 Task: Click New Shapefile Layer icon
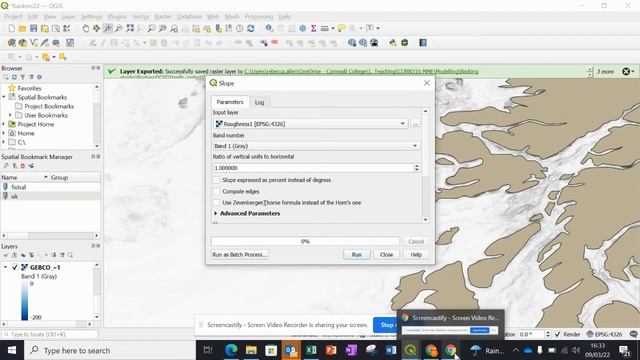34,43
